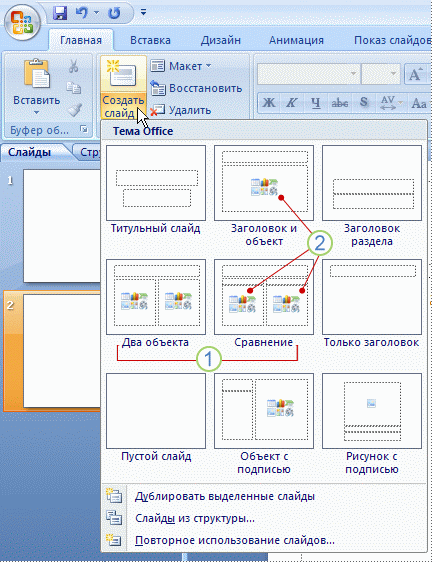Viewport: 432px width, 562px height.
Task: Undo the last action
Action: [81, 13]
